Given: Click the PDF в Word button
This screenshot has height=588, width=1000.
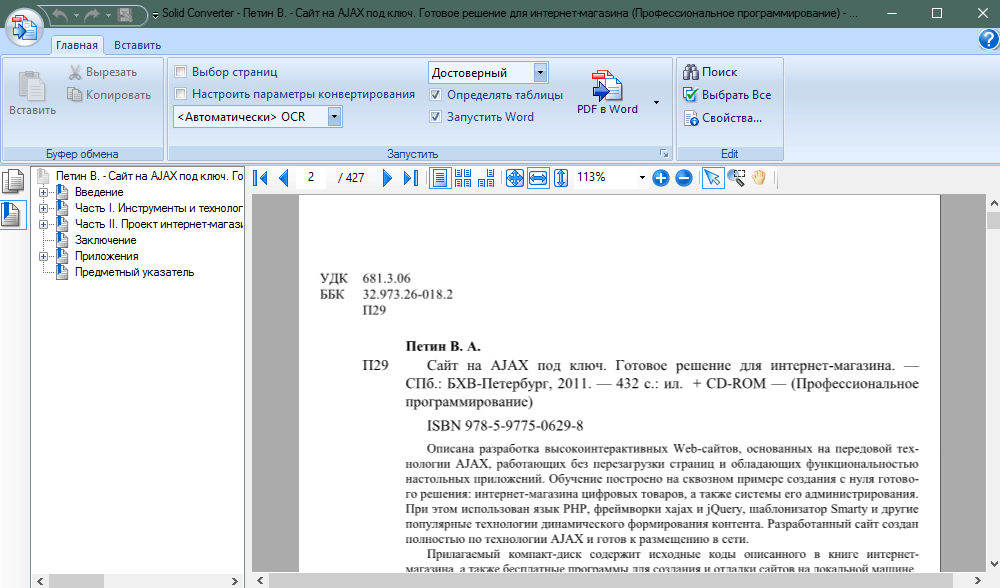Looking at the screenshot, I should point(606,95).
